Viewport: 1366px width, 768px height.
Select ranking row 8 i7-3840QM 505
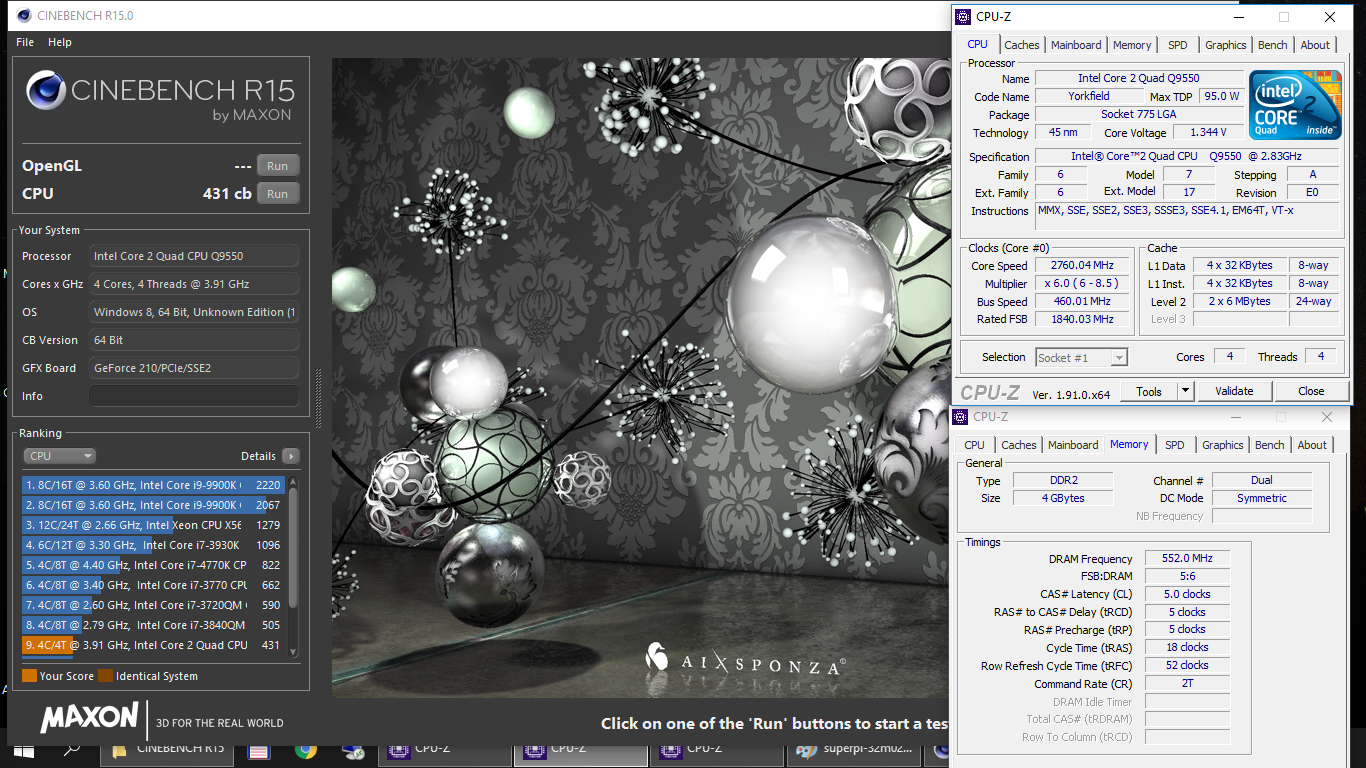(153, 625)
